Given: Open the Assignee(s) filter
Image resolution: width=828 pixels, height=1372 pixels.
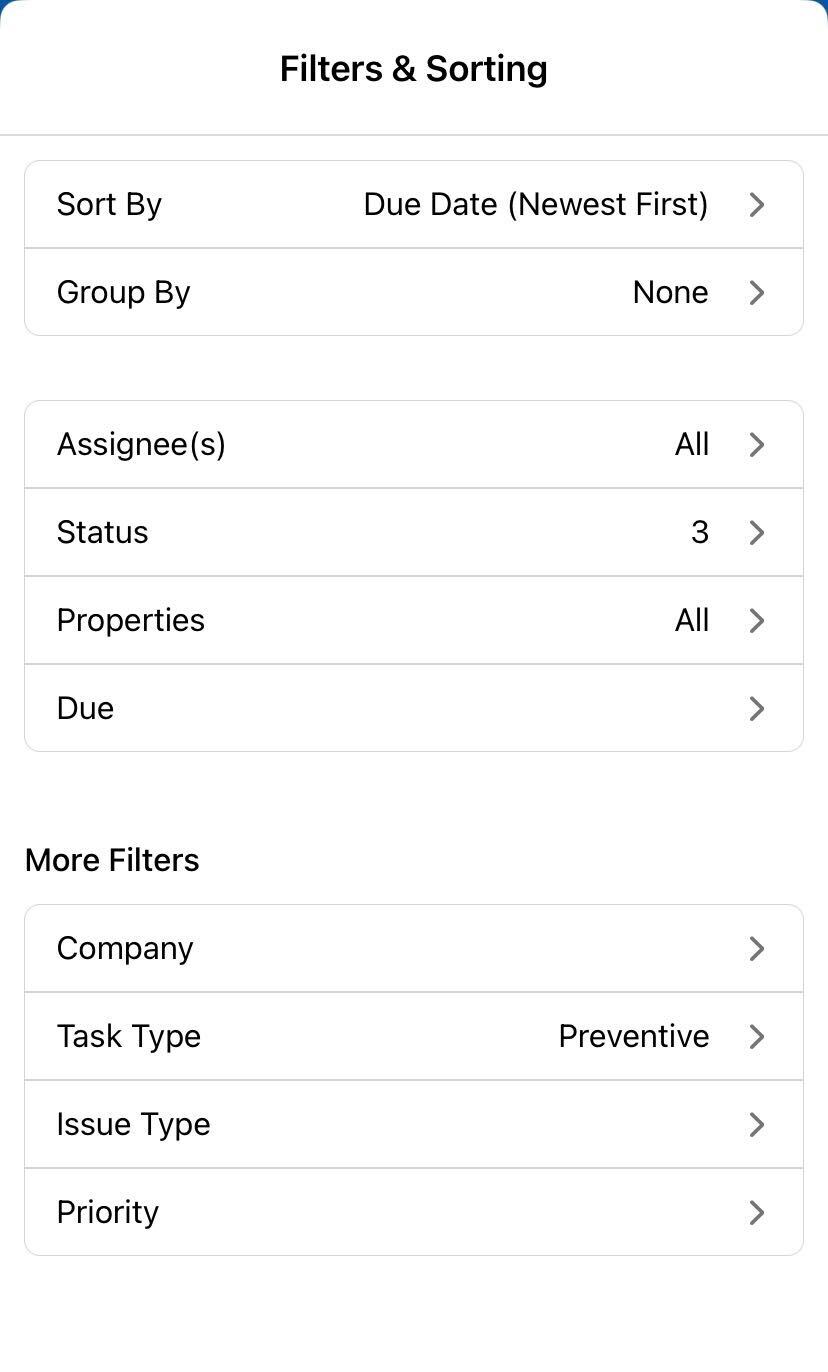Looking at the screenshot, I should click(141, 445).
